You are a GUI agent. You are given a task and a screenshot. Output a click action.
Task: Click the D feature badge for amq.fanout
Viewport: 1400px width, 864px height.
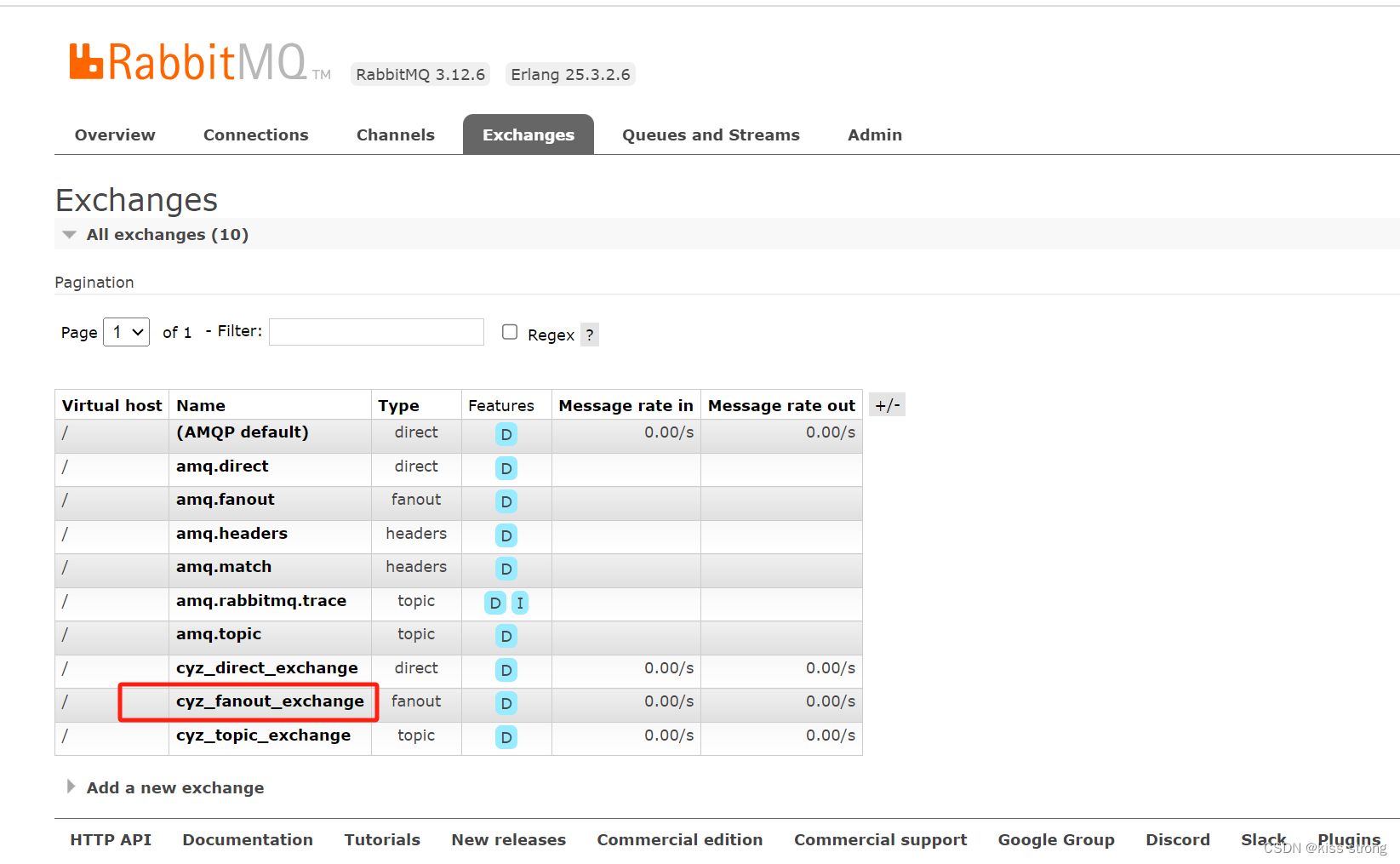(506, 501)
